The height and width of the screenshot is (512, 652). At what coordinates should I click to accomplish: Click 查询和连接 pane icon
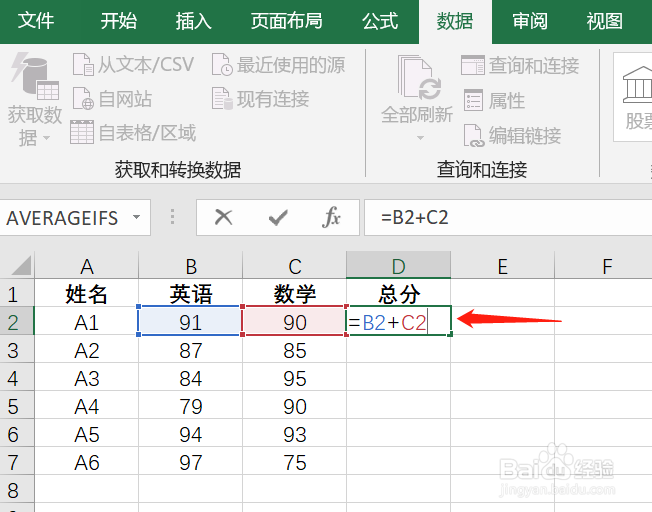coord(473,65)
